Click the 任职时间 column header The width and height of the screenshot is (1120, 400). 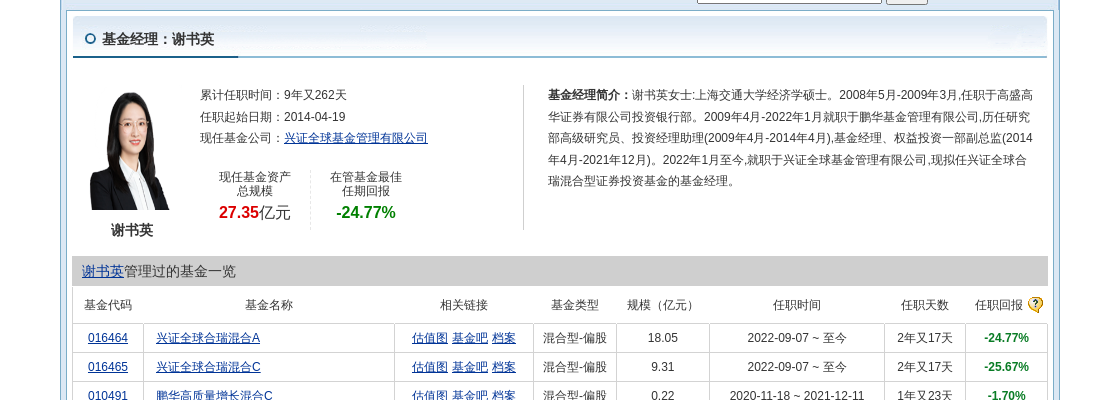(796, 305)
